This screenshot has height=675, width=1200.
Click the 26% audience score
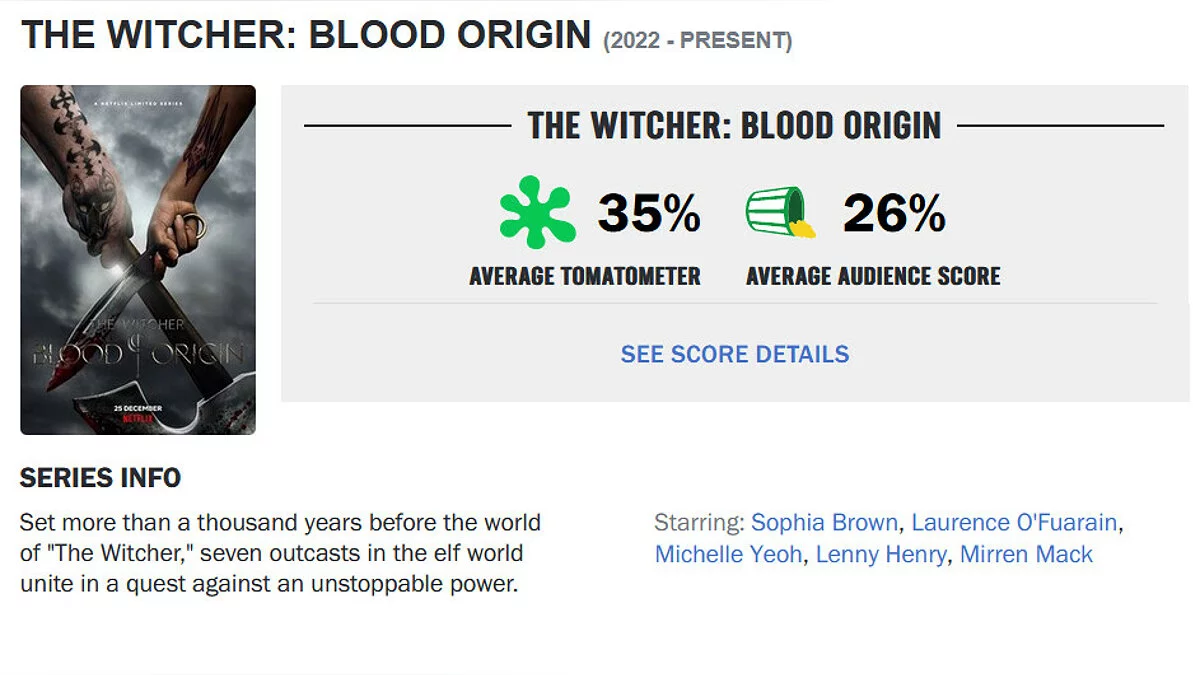(x=894, y=212)
